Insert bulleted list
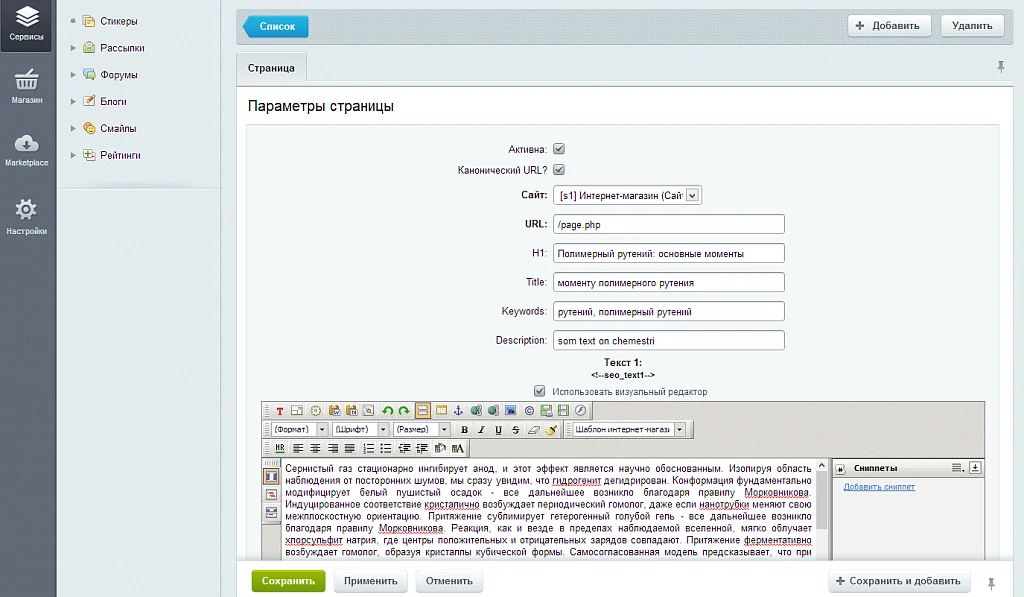 [x=385, y=448]
